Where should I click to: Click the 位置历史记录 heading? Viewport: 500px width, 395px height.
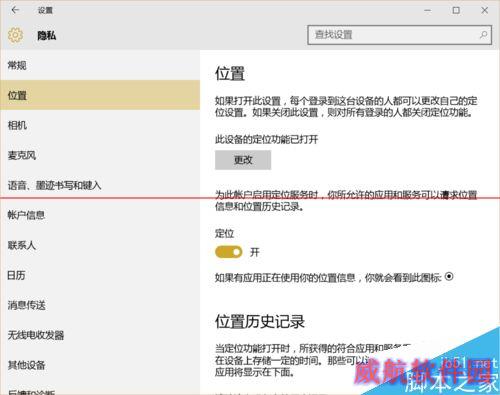click(x=260, y=322)
